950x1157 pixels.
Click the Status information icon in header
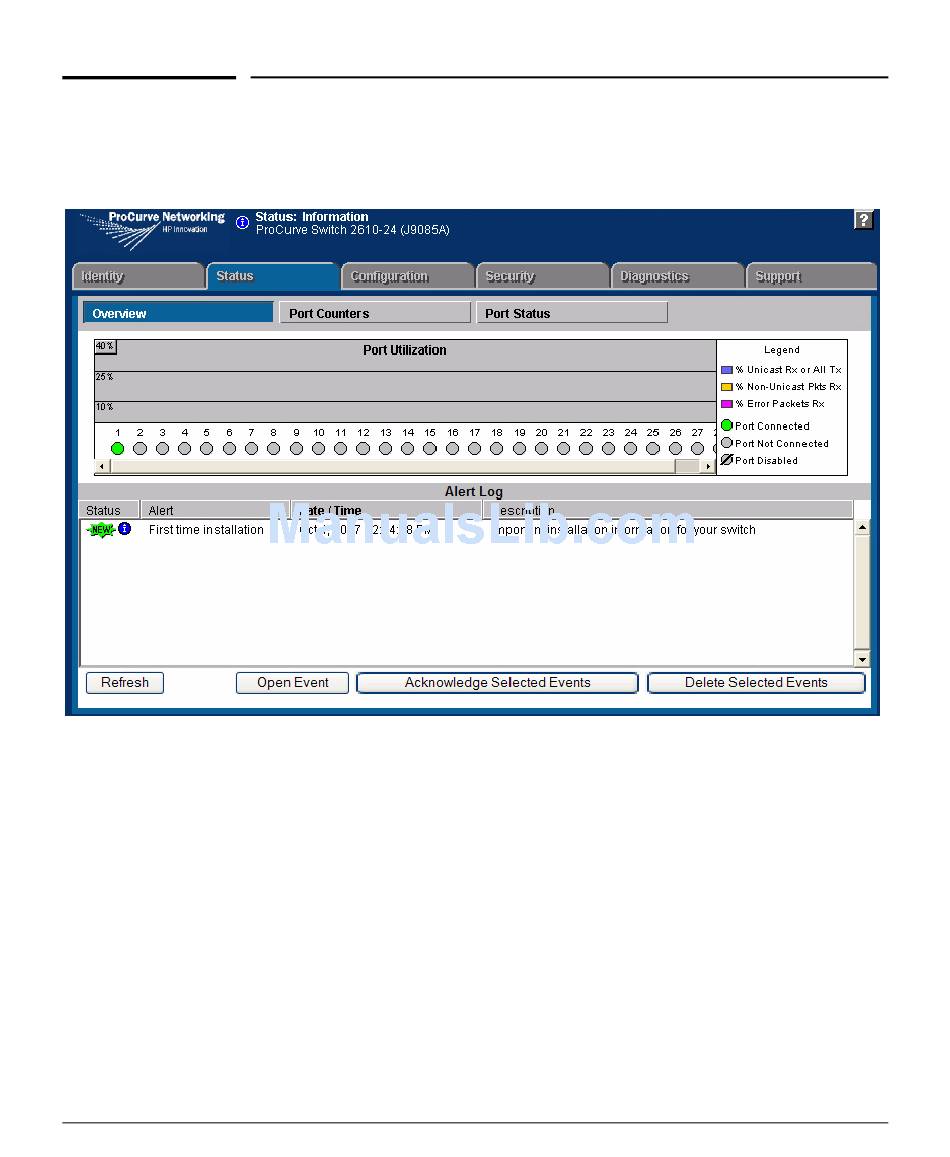[242, 222]
